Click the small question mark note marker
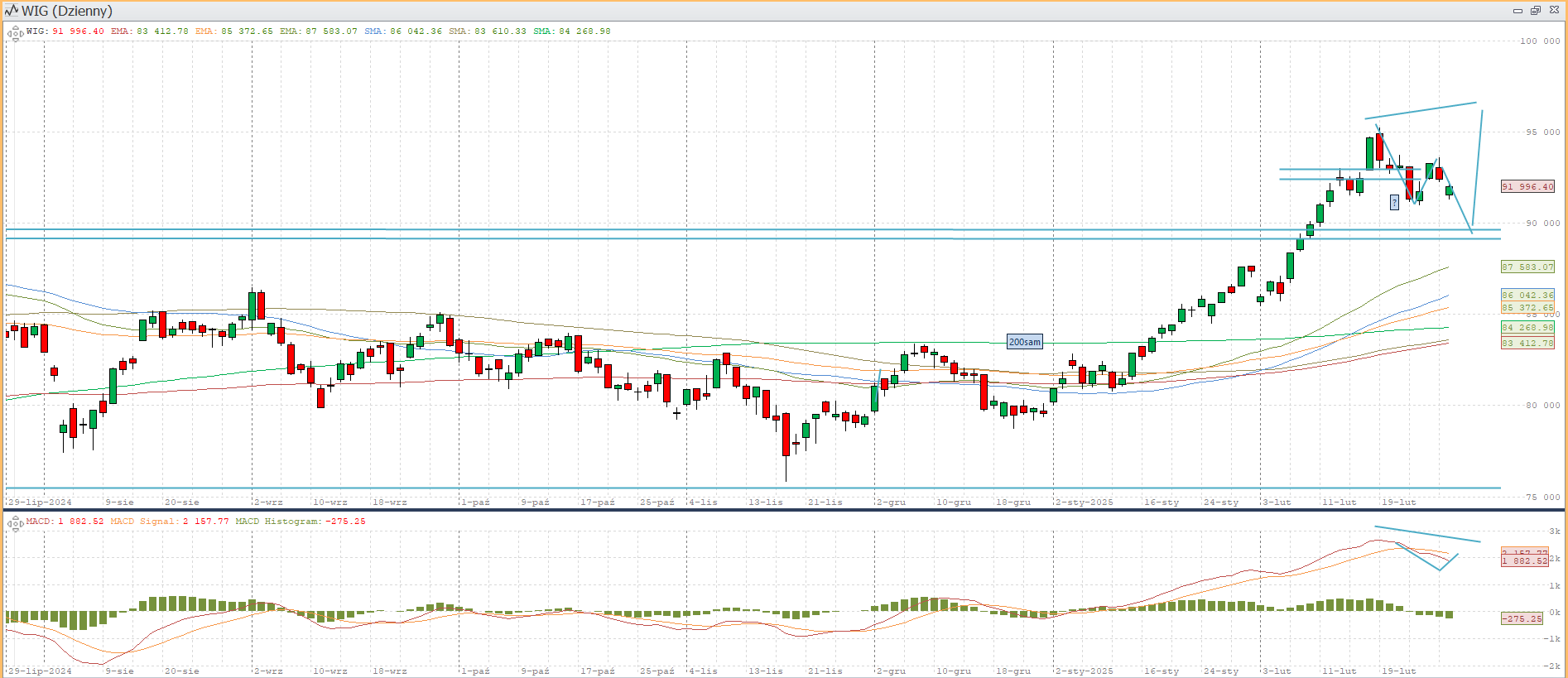The height and width of the screenshot is (678, 1568). (x=1394, y=202)
